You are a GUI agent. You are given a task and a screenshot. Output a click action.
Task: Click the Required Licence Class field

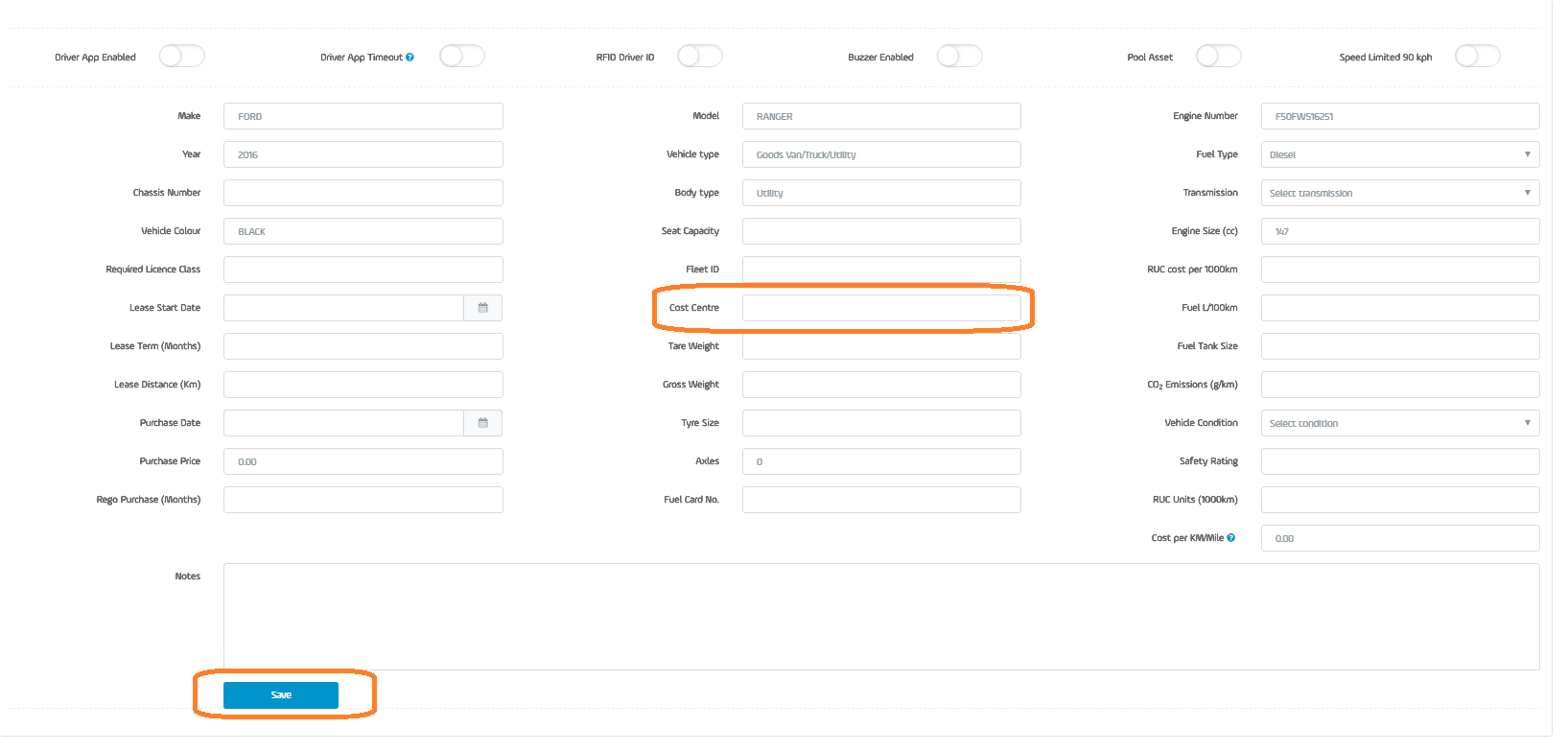tap(363, 270)
